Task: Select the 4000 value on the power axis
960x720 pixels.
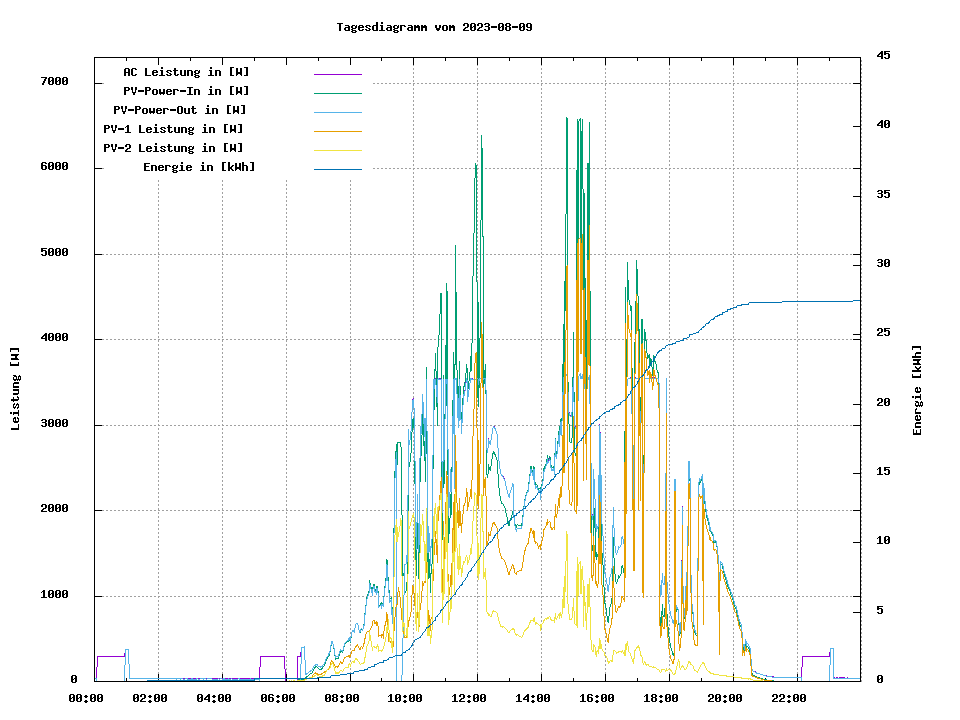Action: coord(53,339)
